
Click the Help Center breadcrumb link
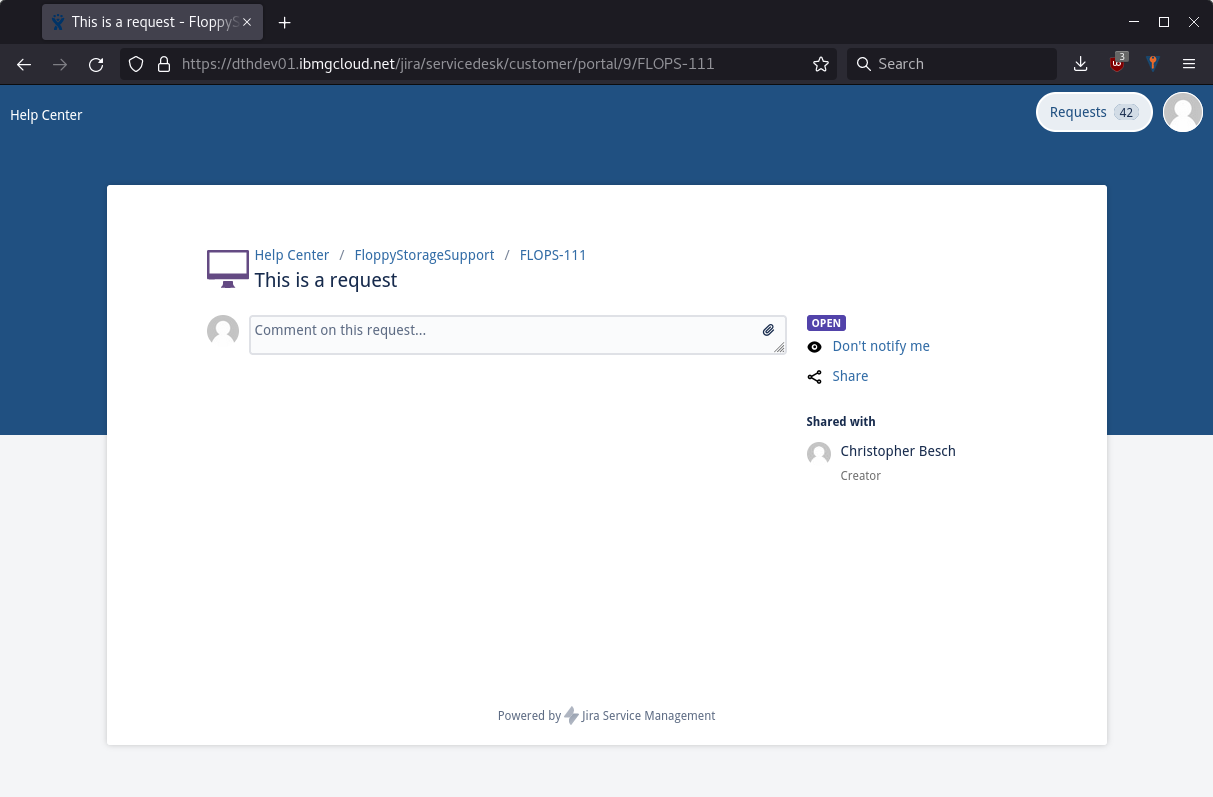[x=291, y=255]
